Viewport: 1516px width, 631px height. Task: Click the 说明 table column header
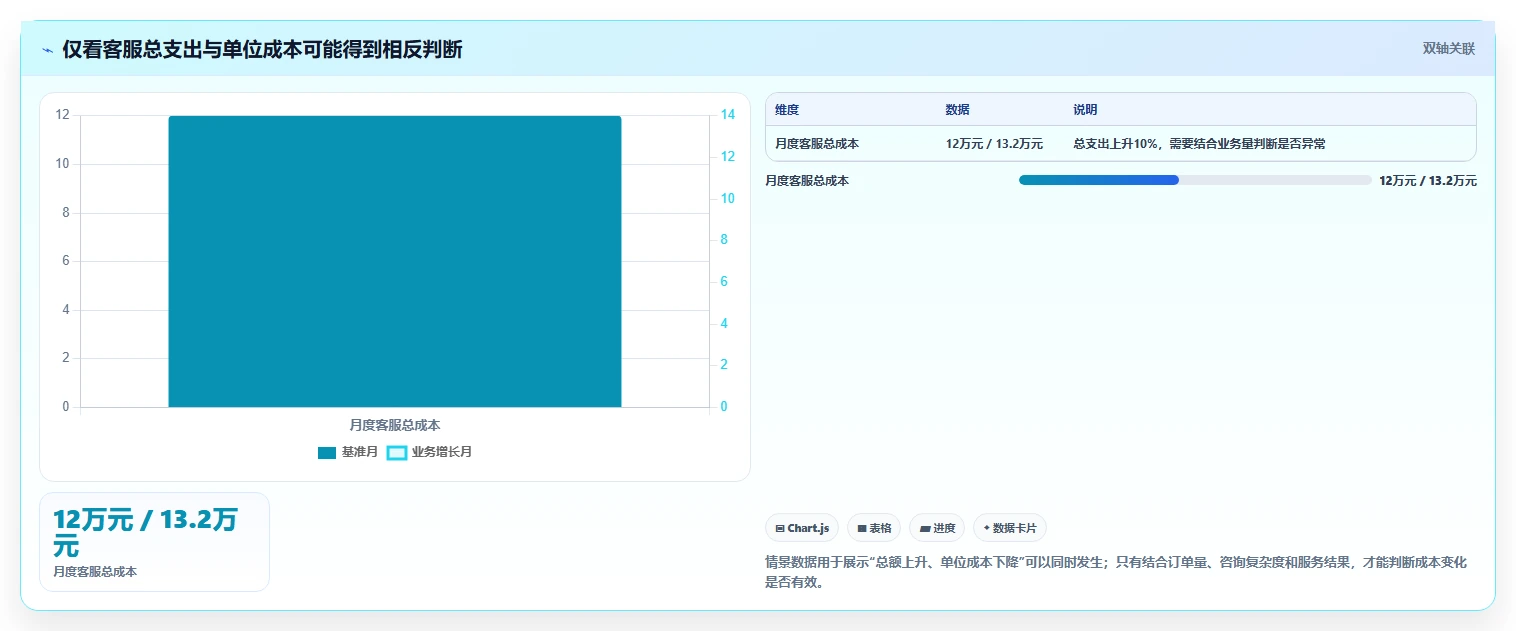click(1085, 110)
